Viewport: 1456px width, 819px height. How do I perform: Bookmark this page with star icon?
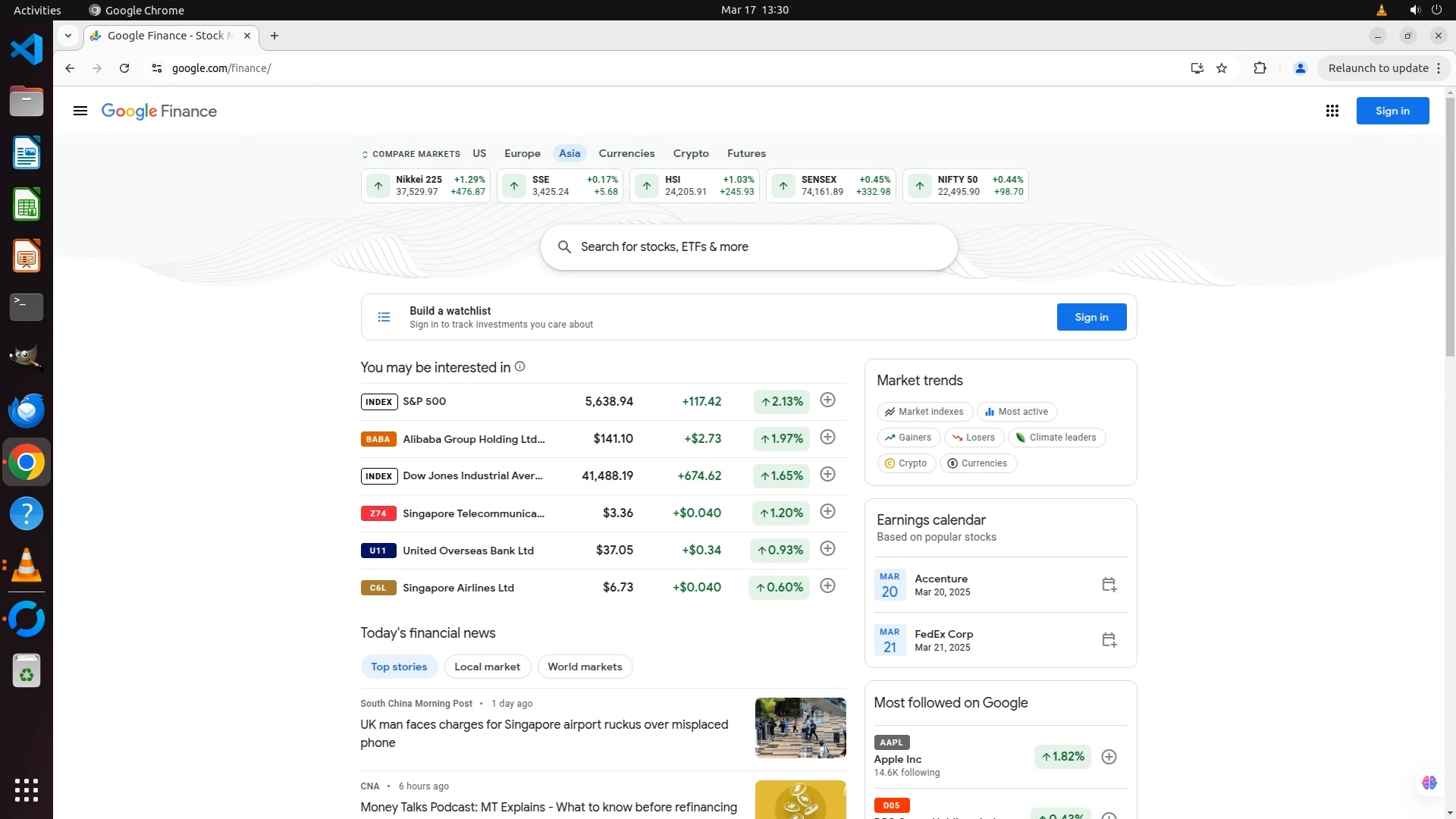pyautogui.click(x=1222, y=68)
